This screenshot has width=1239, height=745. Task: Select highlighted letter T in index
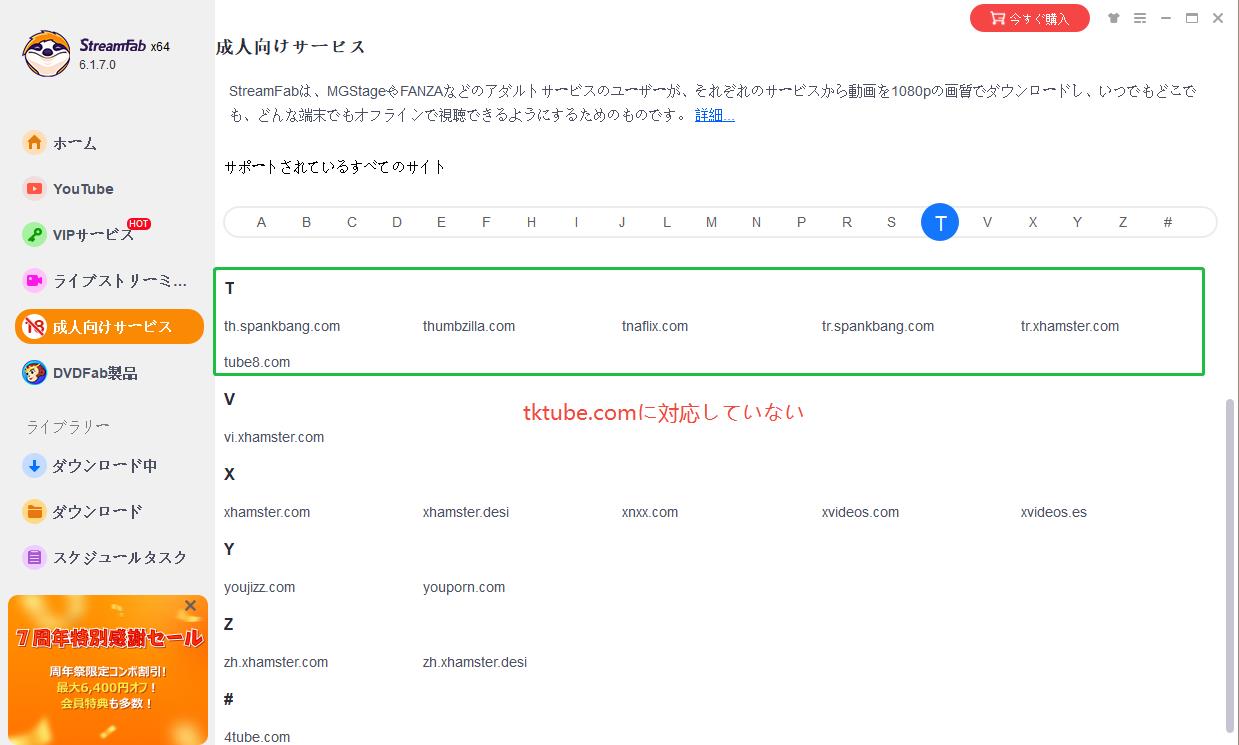940,222
